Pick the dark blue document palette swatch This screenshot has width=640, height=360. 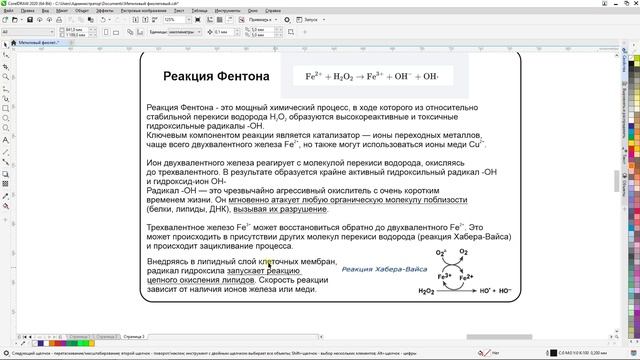tap(40, 344)
